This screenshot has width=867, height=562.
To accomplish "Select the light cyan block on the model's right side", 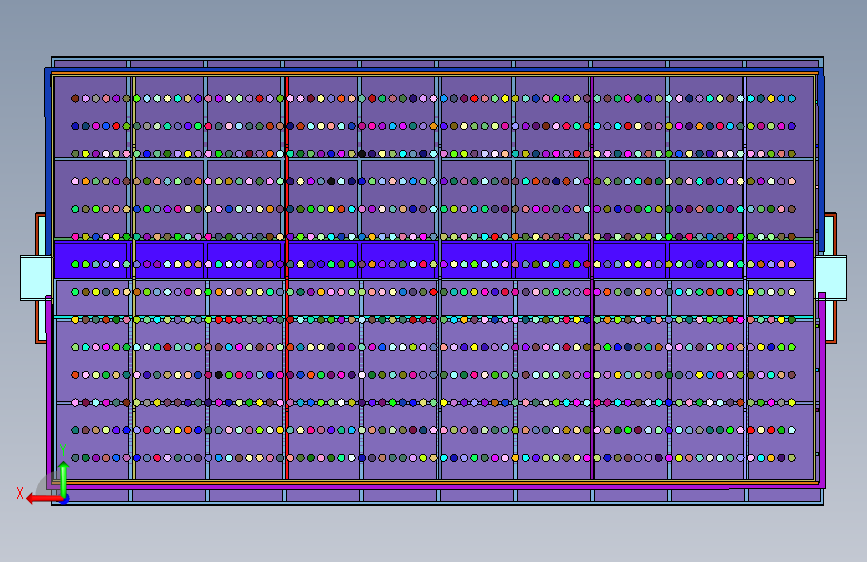I will point(831,278).
